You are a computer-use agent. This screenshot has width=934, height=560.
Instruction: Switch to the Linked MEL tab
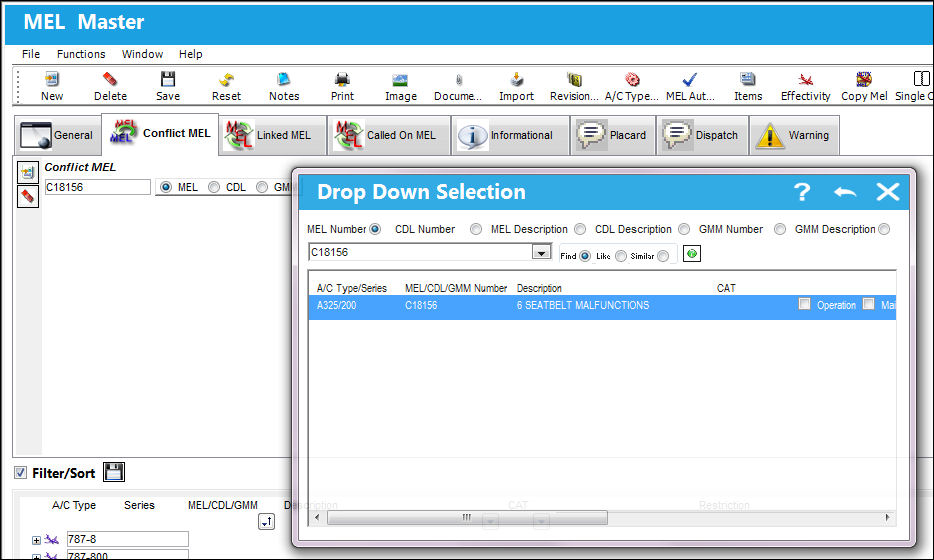272,135
